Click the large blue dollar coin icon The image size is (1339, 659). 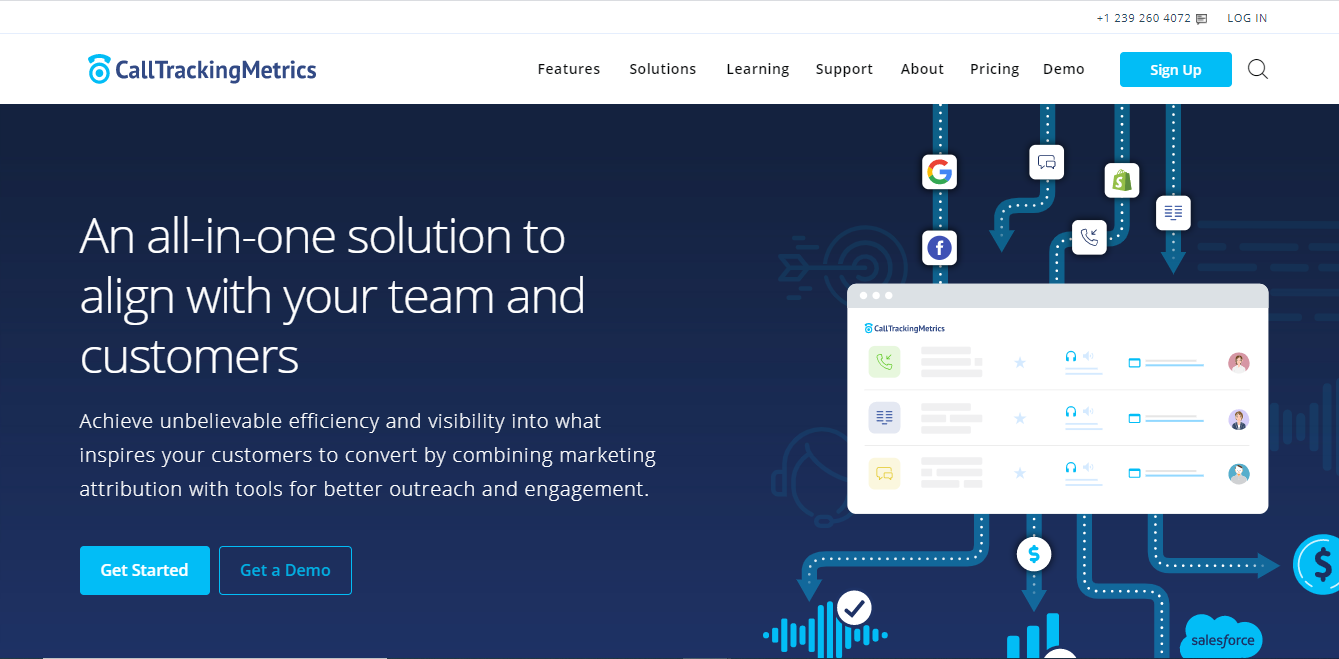[x=1318, y=564]
